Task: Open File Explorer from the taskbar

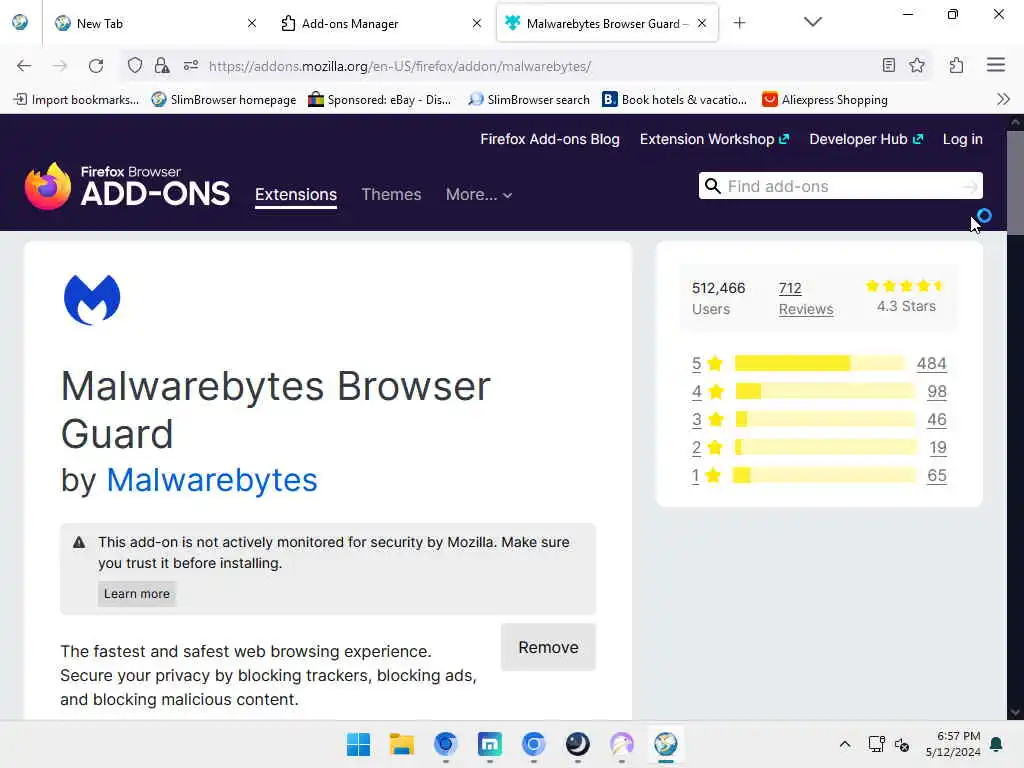Action: 402,744
